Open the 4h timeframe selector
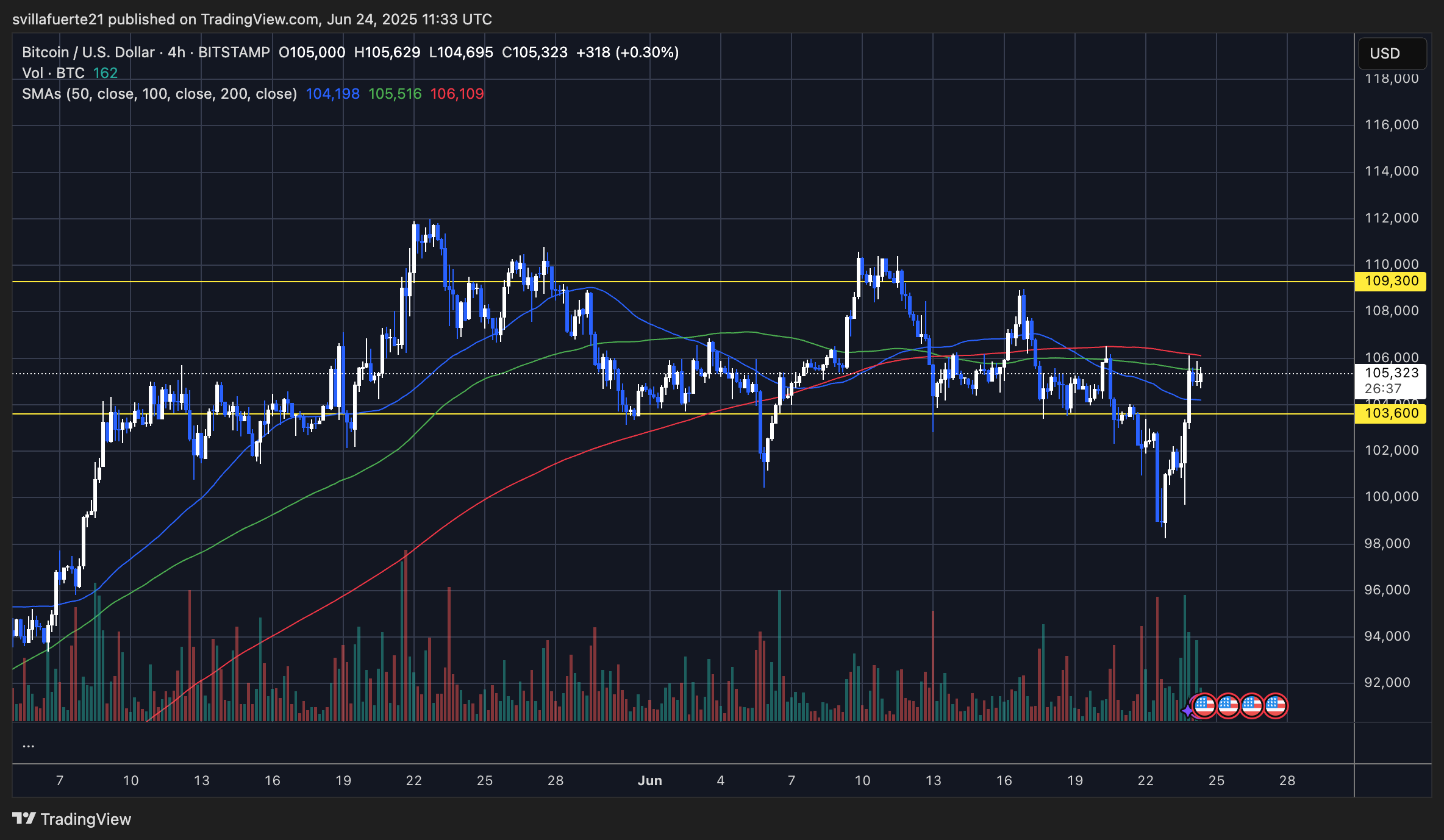The width and height of the screenshot is (1444, 840). coord(176,52)
